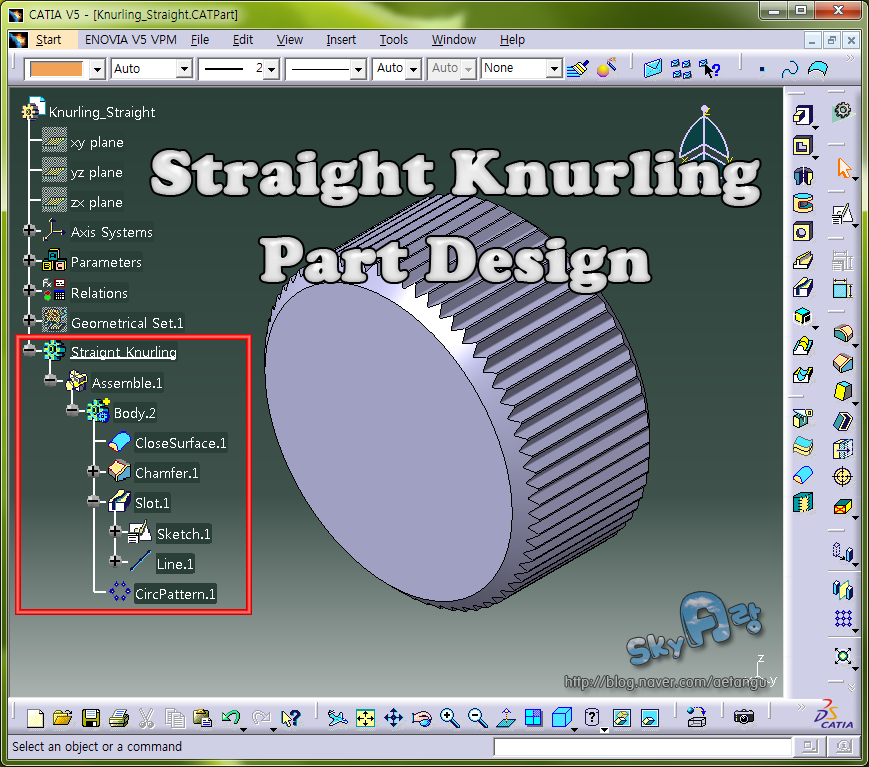Collapse the Body.2 tree node
The width and height of the screenshot is (869, 767).
pos(72,410)
